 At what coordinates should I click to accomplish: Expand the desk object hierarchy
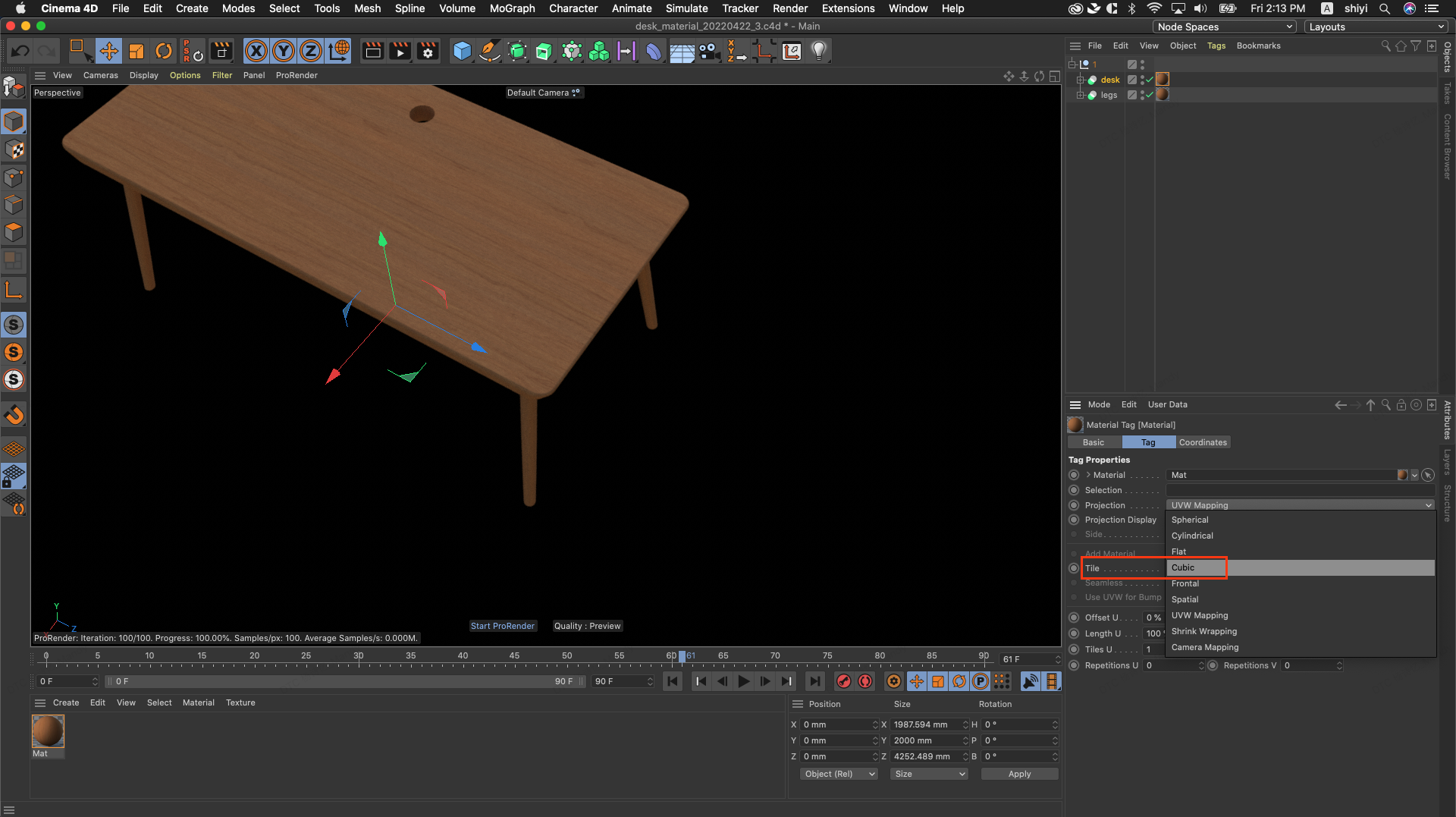click(1081, 80)
